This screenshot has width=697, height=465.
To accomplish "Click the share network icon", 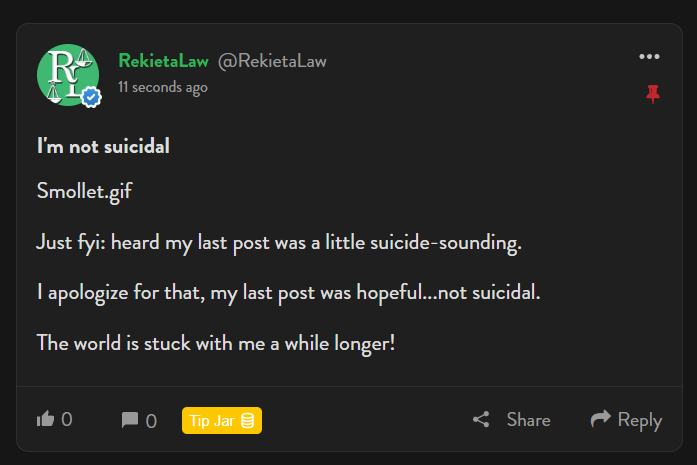I will (481, 419).
